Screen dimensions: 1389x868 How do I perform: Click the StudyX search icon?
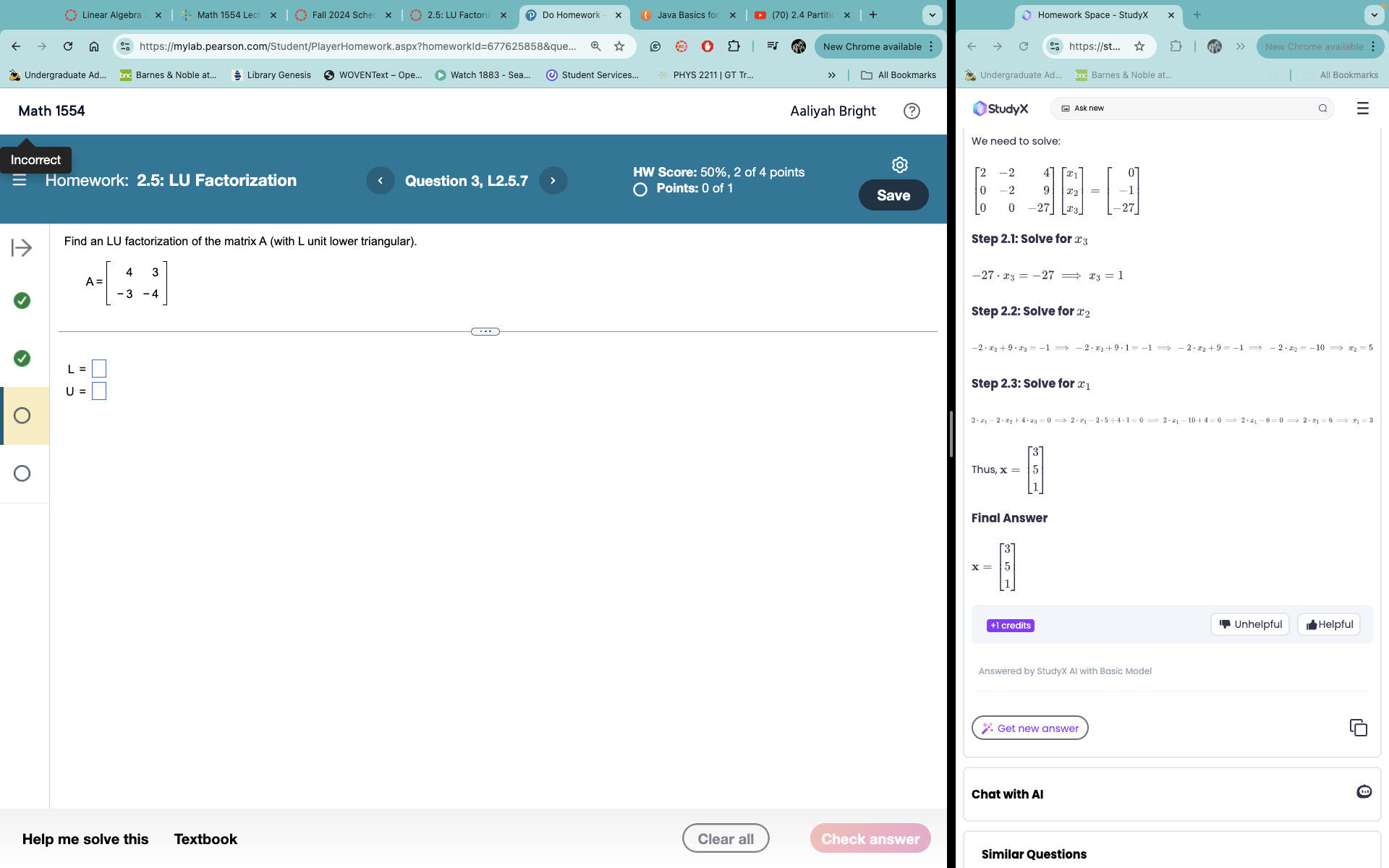point(1323,107)
